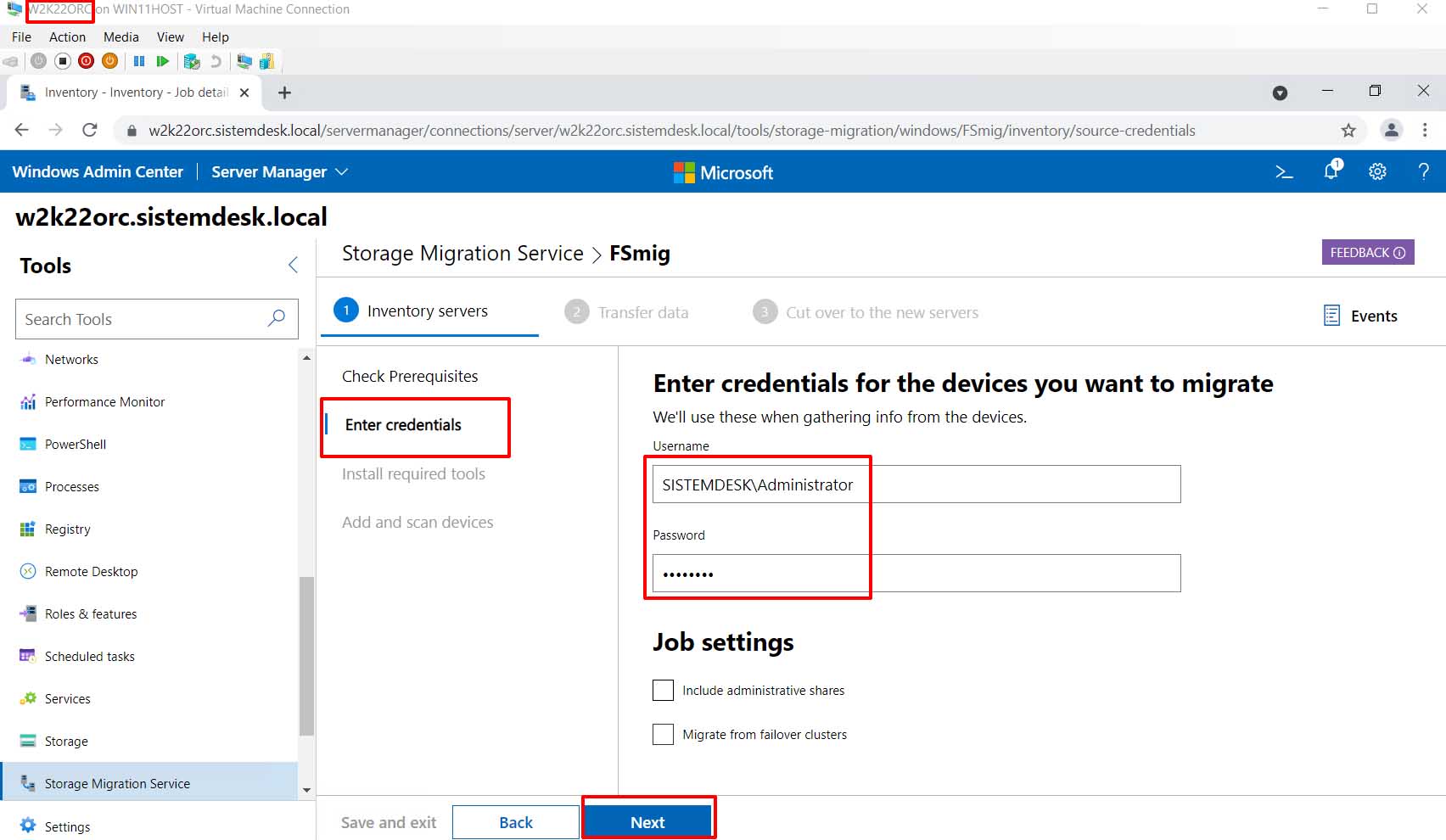
Task: Create a VM checkpoint from the toolbar
Action: [x=192, y=61]
